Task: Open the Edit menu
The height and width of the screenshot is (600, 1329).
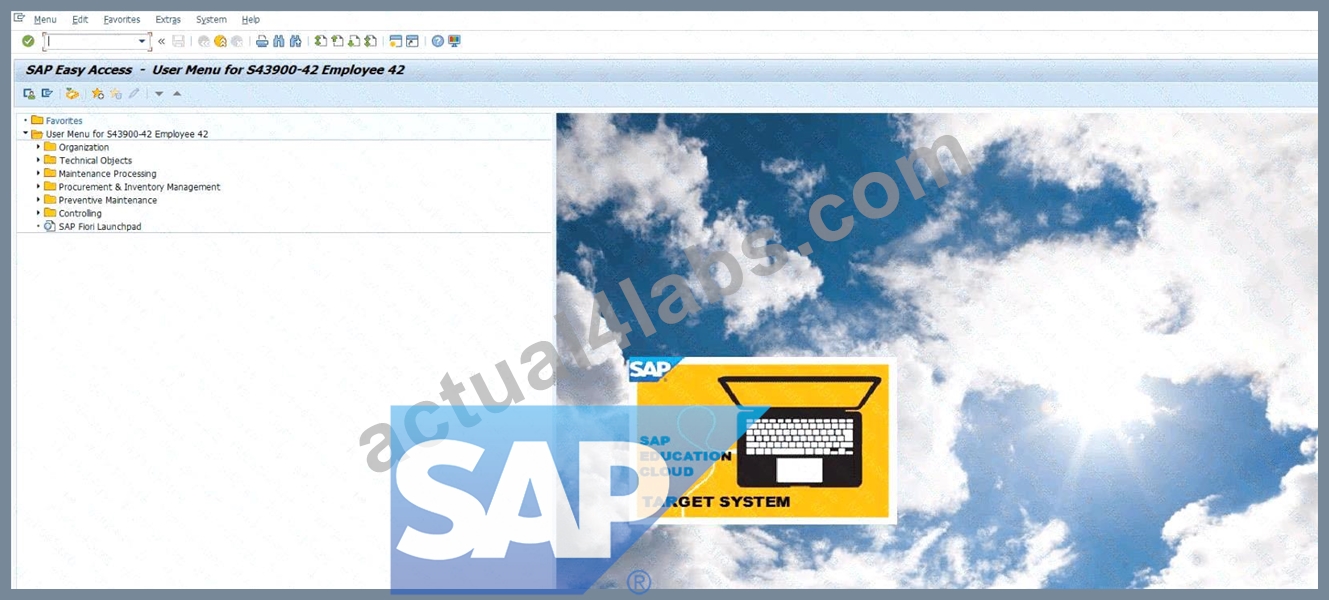Action: [80, 19]
